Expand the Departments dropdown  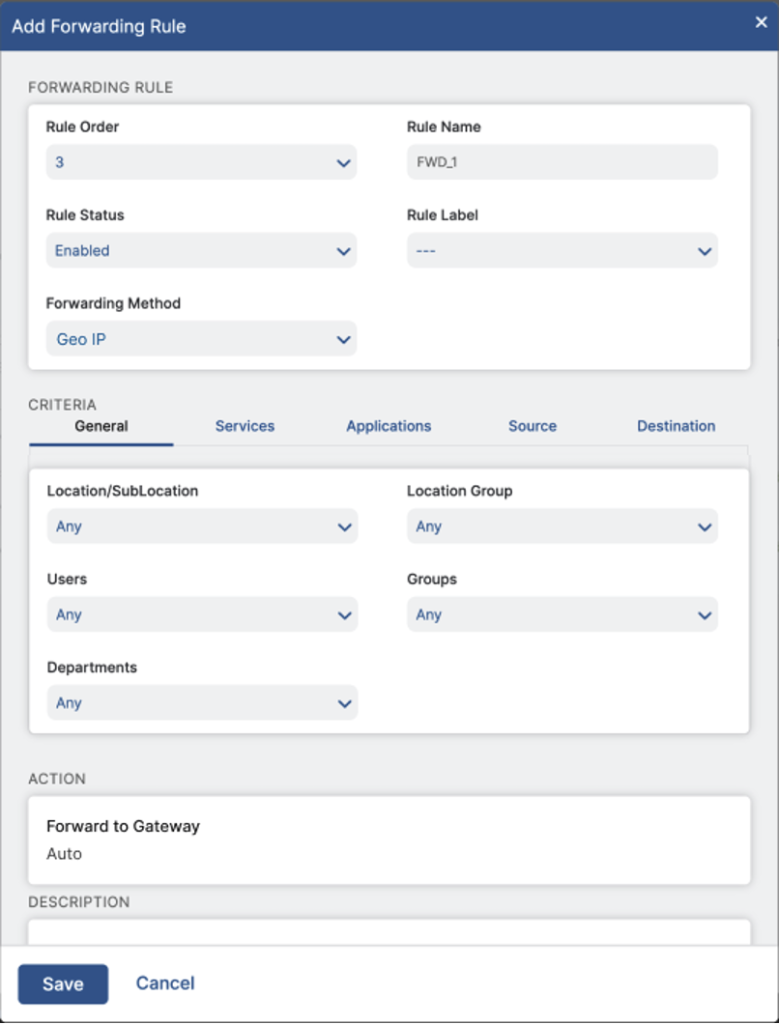202,703
